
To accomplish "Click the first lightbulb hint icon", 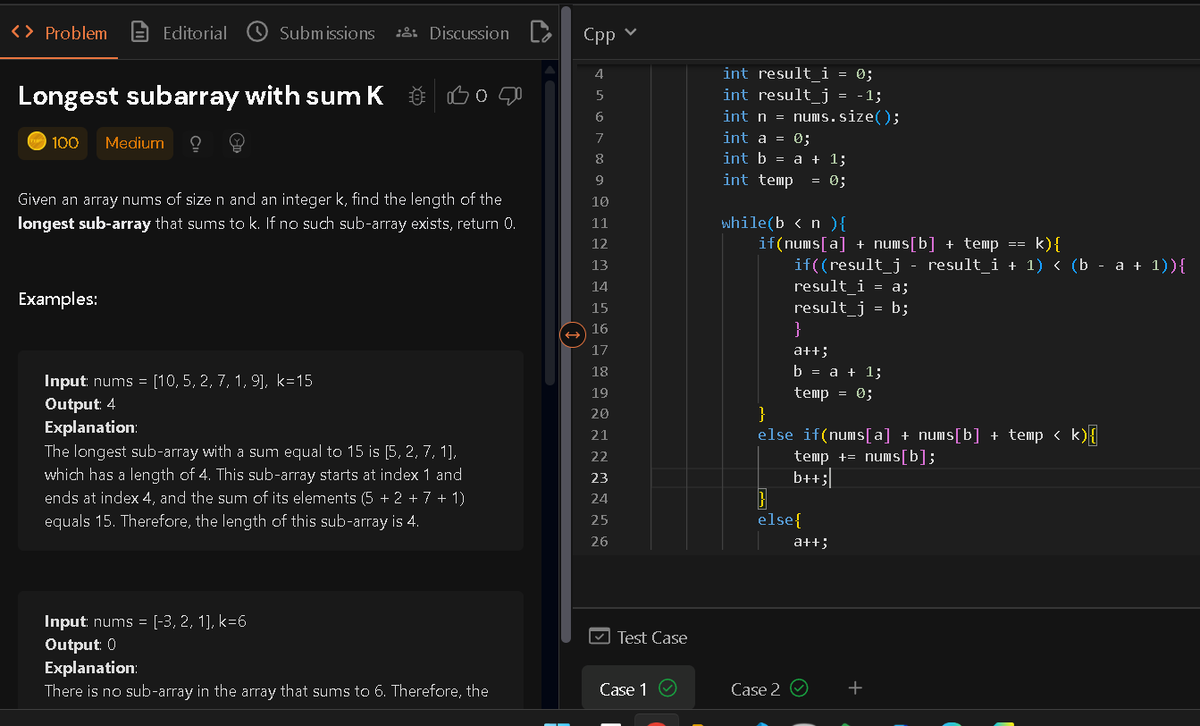I will click(197, 144).
